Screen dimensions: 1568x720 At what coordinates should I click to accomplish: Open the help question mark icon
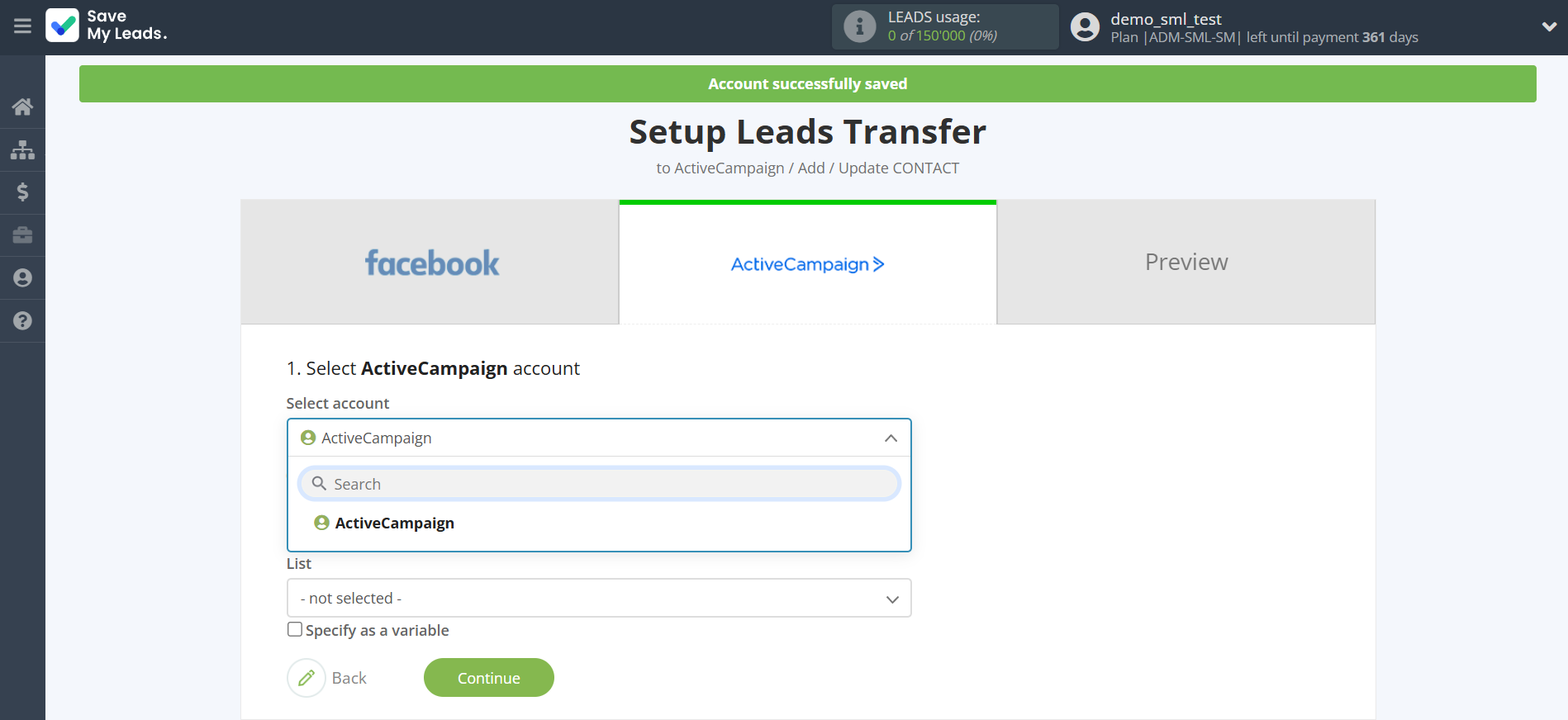tap(22, 321)
